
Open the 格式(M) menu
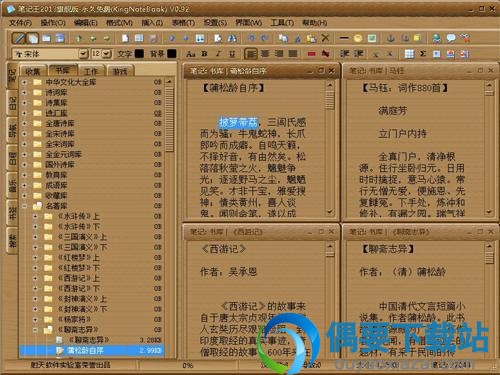point(119,23)
